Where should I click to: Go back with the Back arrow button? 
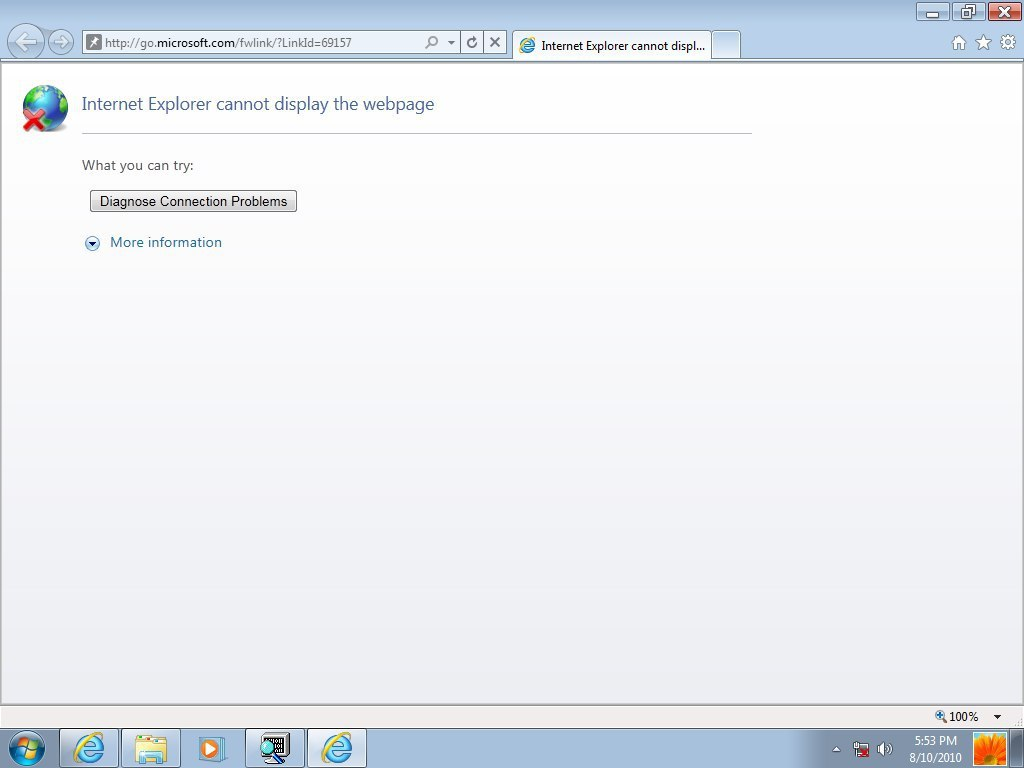[x=26, y=42]
